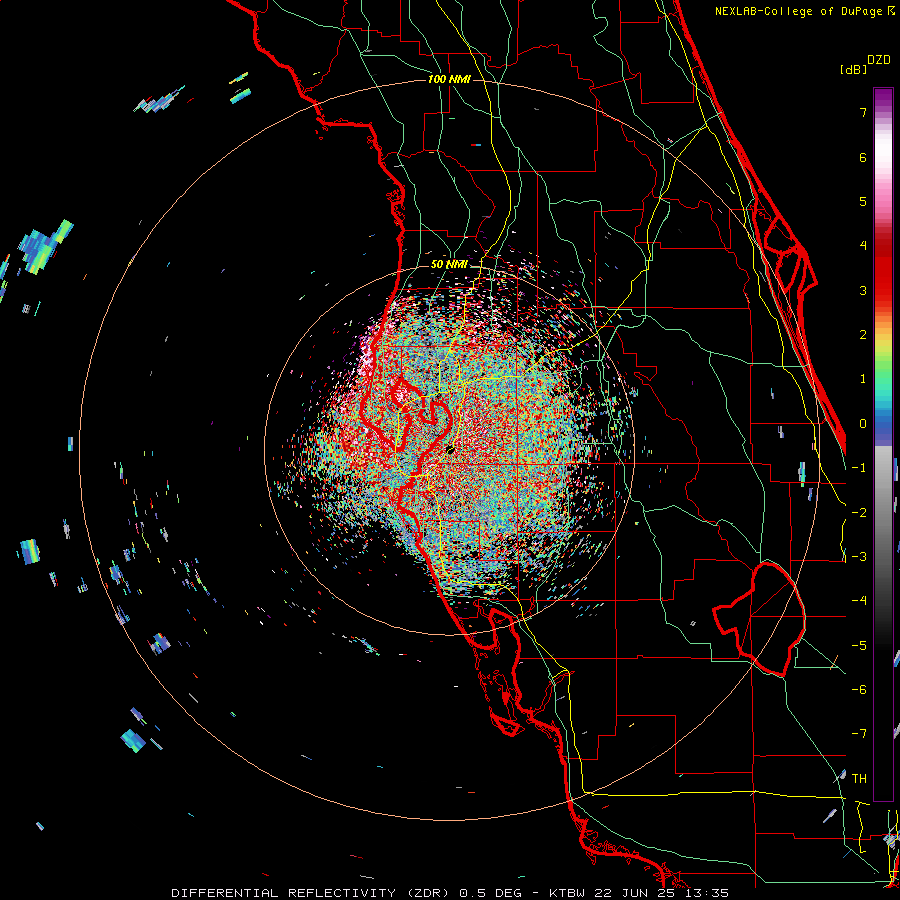Click the "100 NMI" range ring label
The width and height of the screenshot is (900, 900).
click(x=449, y=79)
